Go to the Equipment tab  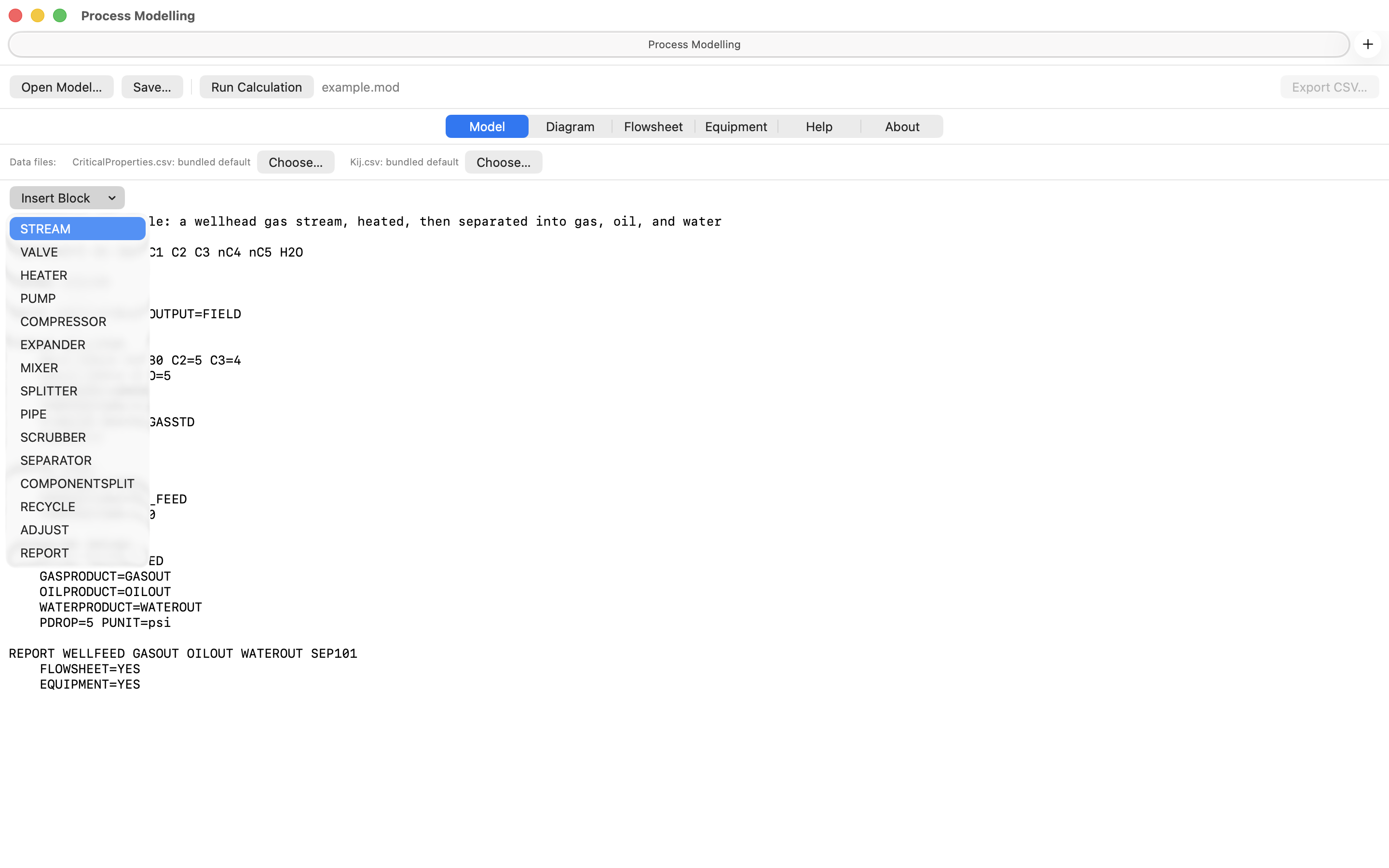(736, 126)
